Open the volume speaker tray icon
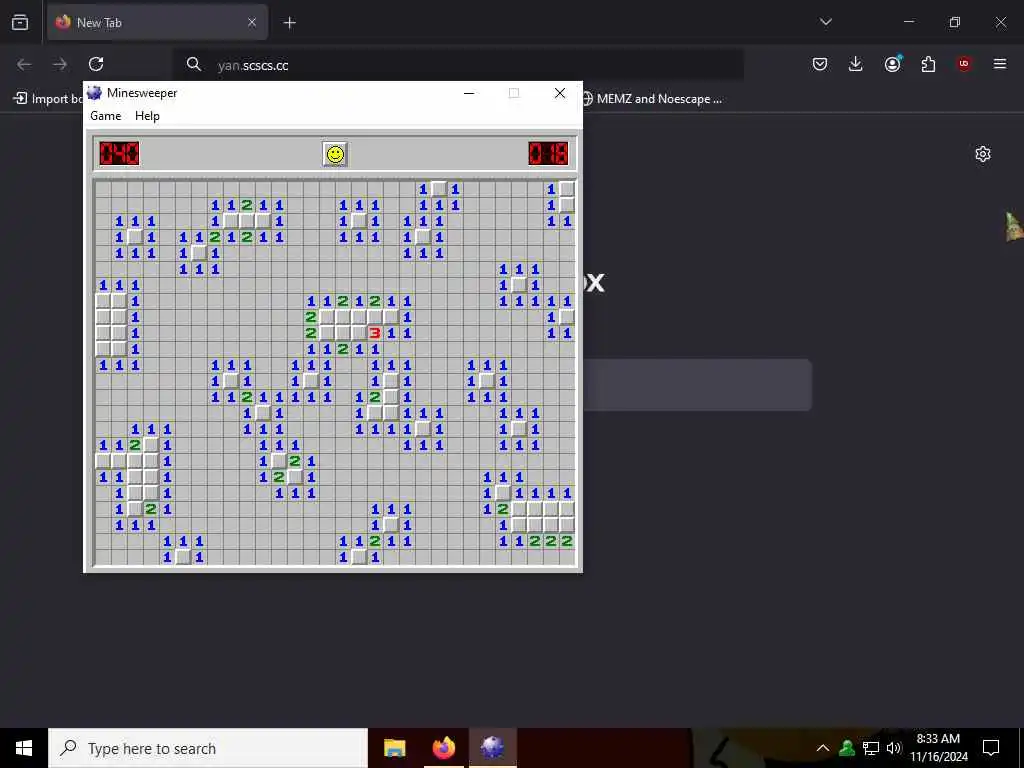Screen dimensions: 1024x768 893,748
